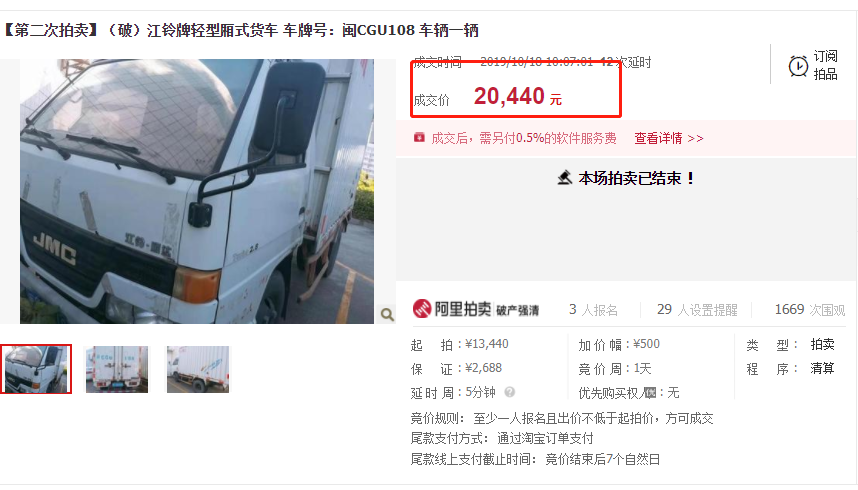Click the priority purchase right info icon

click(650, 393)
